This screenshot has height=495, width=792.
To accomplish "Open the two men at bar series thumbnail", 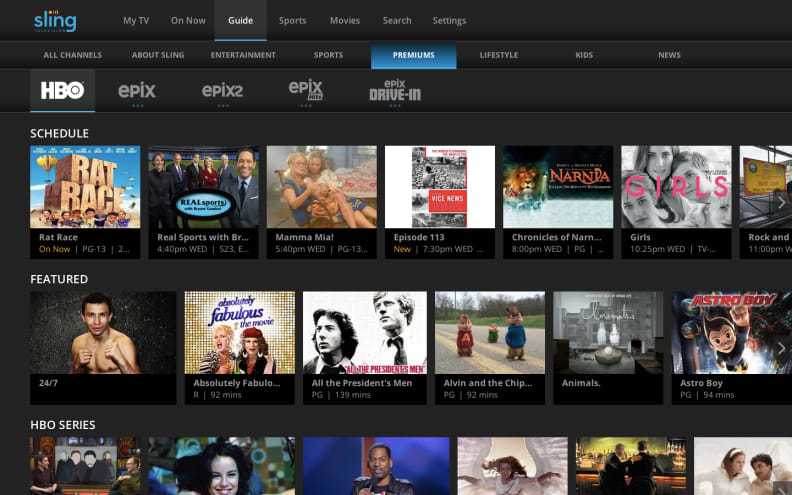I will [x=631, y=466].
